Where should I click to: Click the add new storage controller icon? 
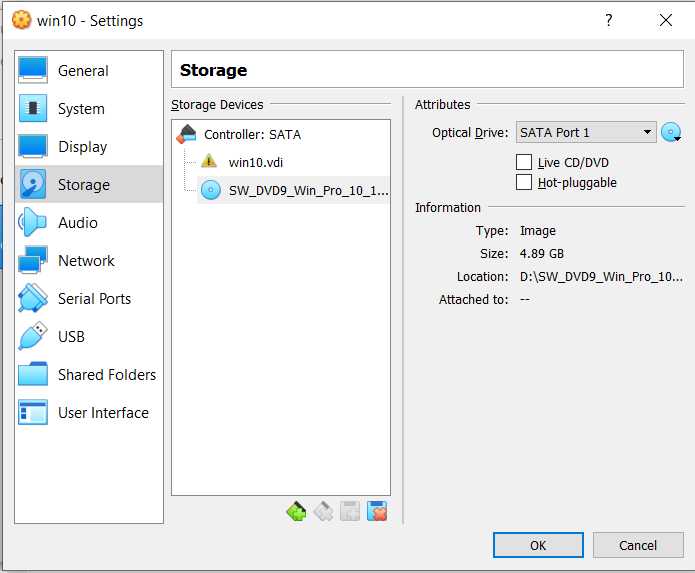(296, 511)
